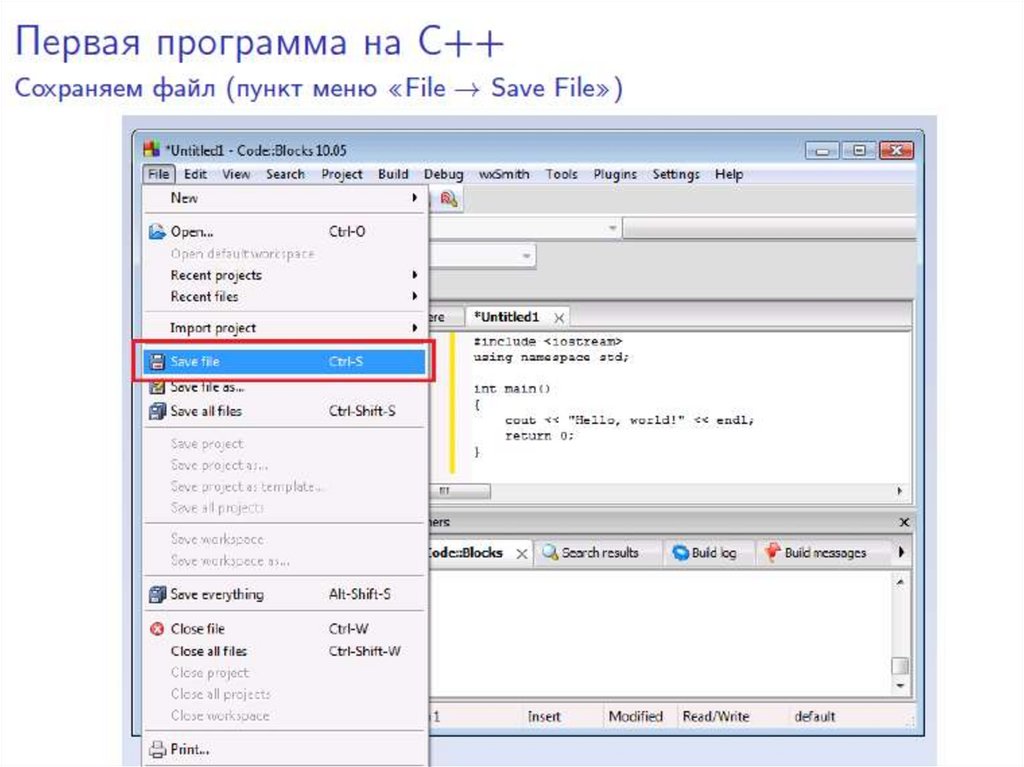Close the Code::Blocks log tab

522,554
